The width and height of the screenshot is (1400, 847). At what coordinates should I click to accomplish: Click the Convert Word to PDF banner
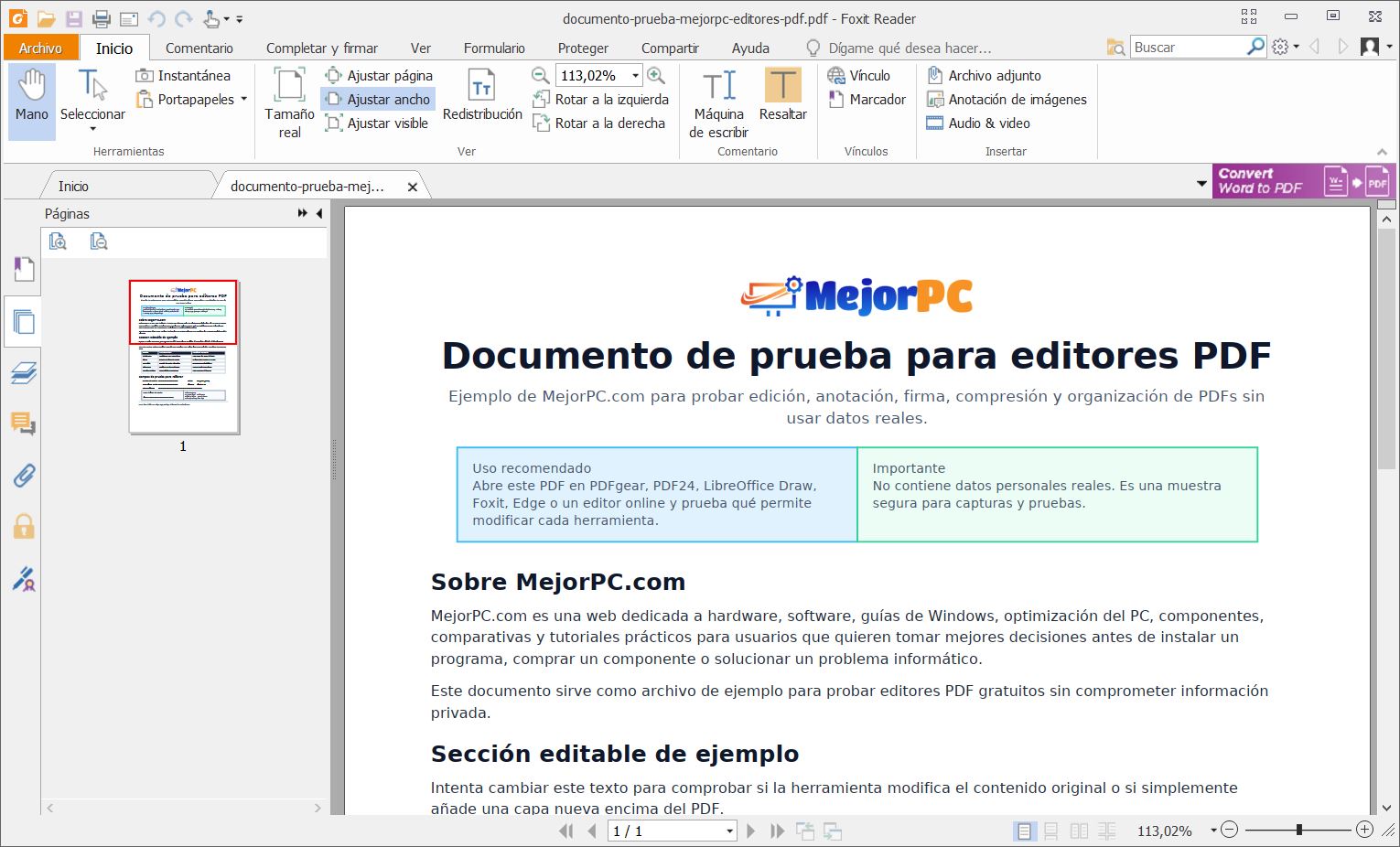(x=1303, y=181)
